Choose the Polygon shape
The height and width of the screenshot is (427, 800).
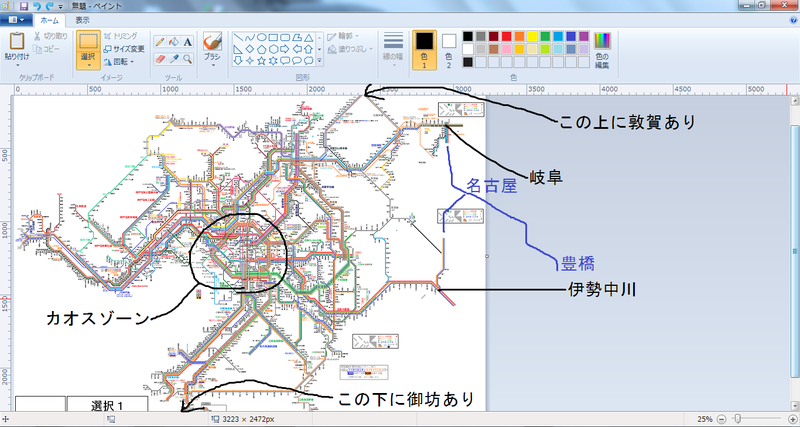click(297, 38)
